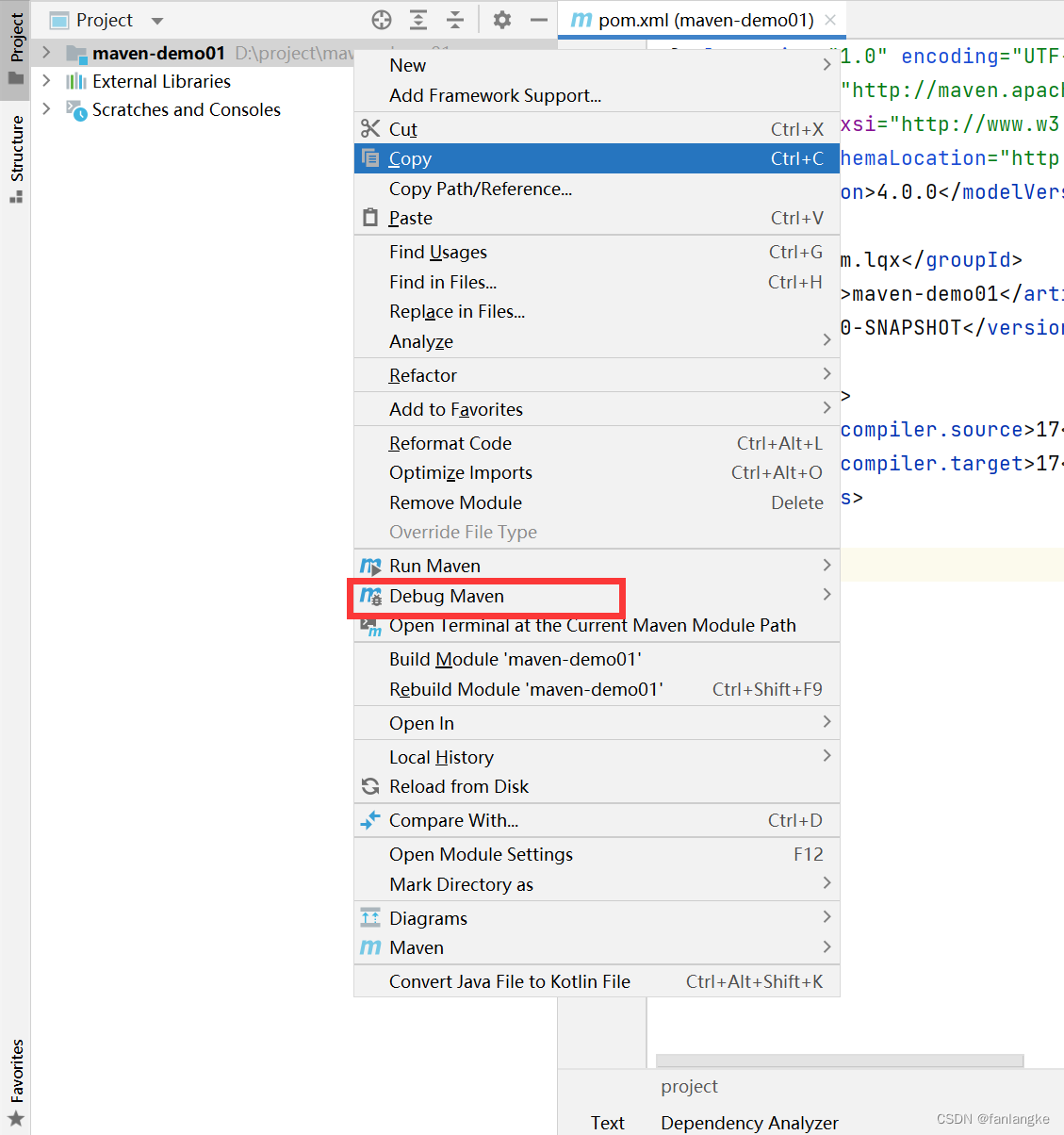Image resolution: width=1064 pixels, height=1135 pixels.
Task: Open the Run Maven submenu arrow
Action: coord(827,565)
